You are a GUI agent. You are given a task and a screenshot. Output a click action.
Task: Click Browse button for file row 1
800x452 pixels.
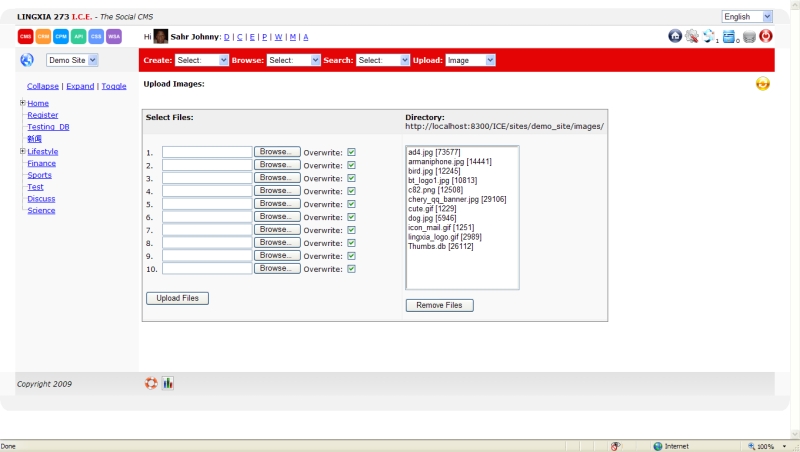(x=277, y=152)
